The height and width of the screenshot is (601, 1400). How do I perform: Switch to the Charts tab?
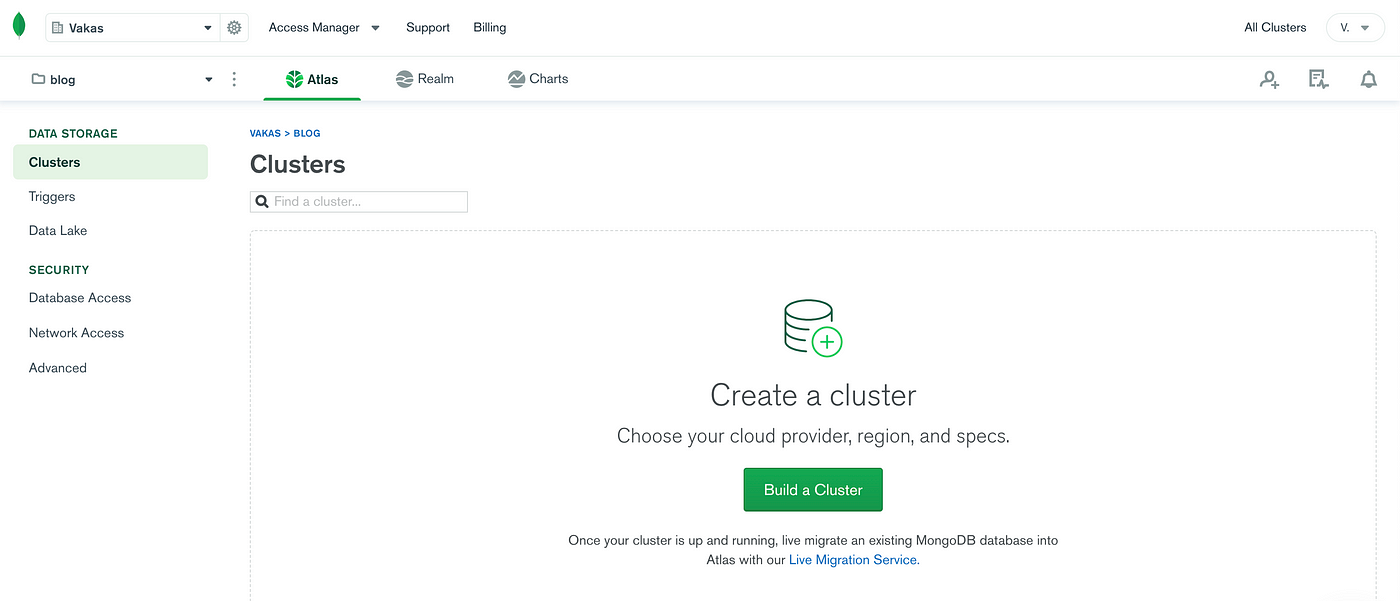pyautogui.click(x=537, y=79)
